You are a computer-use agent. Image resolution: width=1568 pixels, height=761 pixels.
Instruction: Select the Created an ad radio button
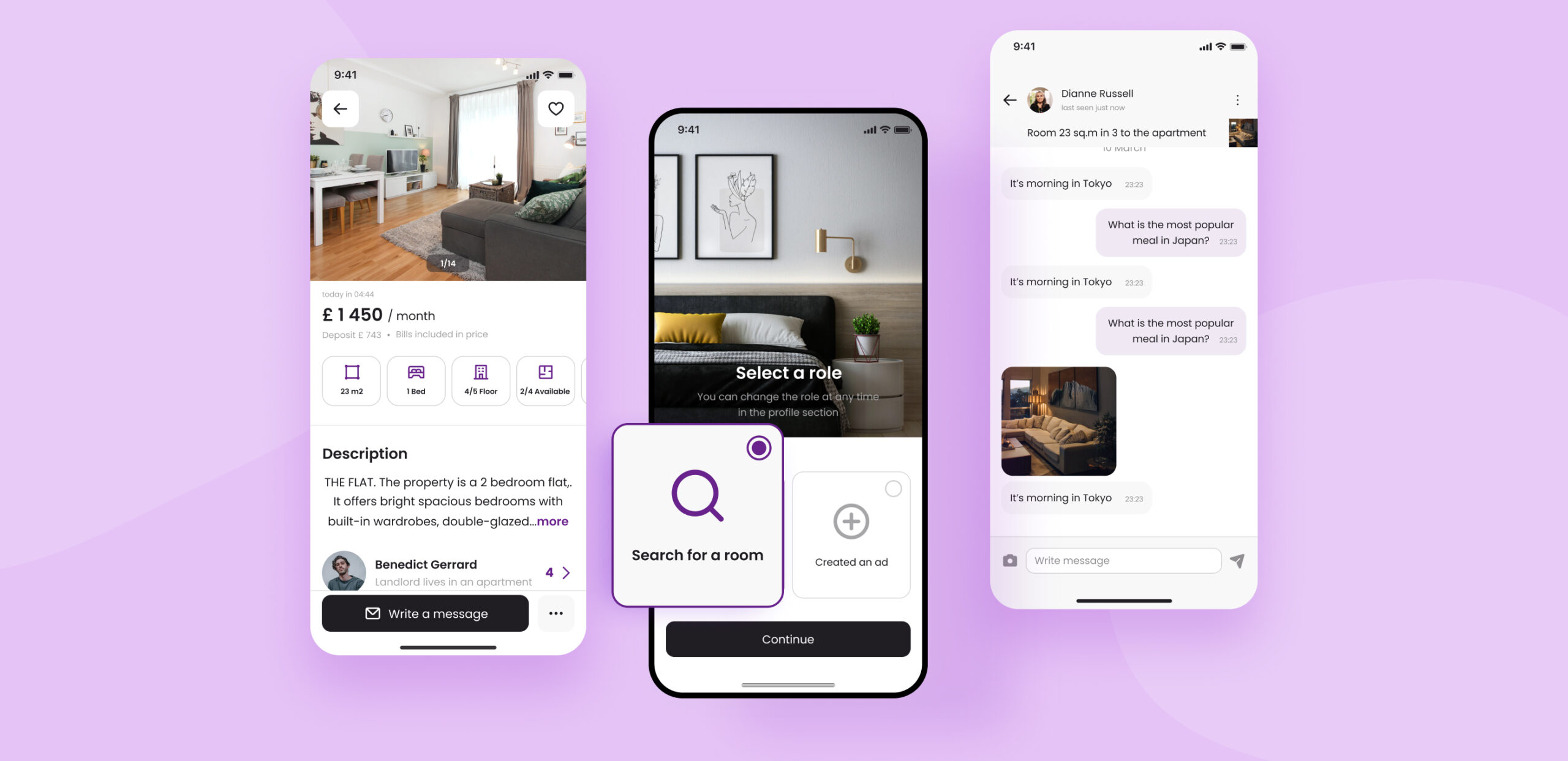893,487
